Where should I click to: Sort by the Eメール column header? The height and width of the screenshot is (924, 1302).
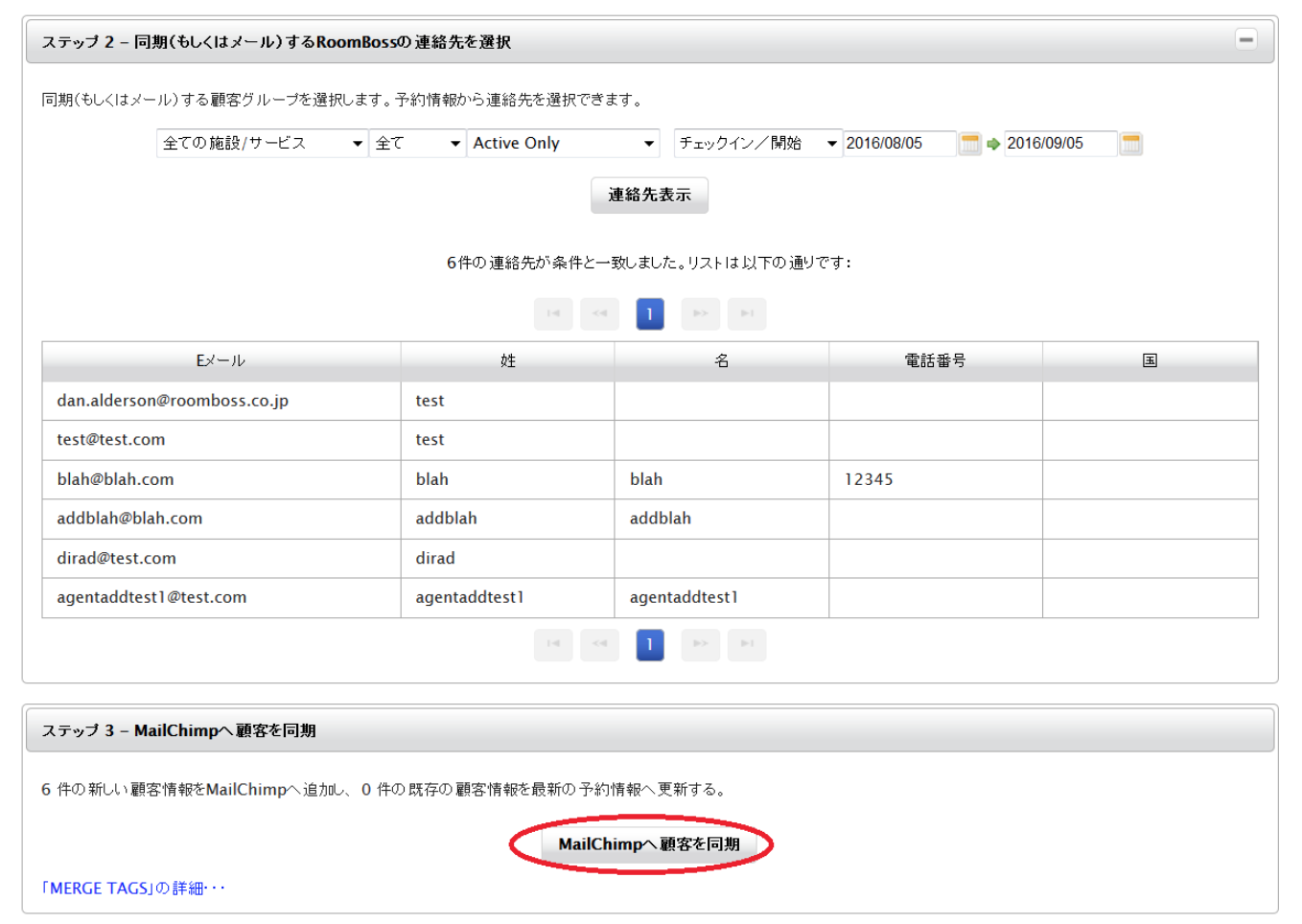coord(221,361)
